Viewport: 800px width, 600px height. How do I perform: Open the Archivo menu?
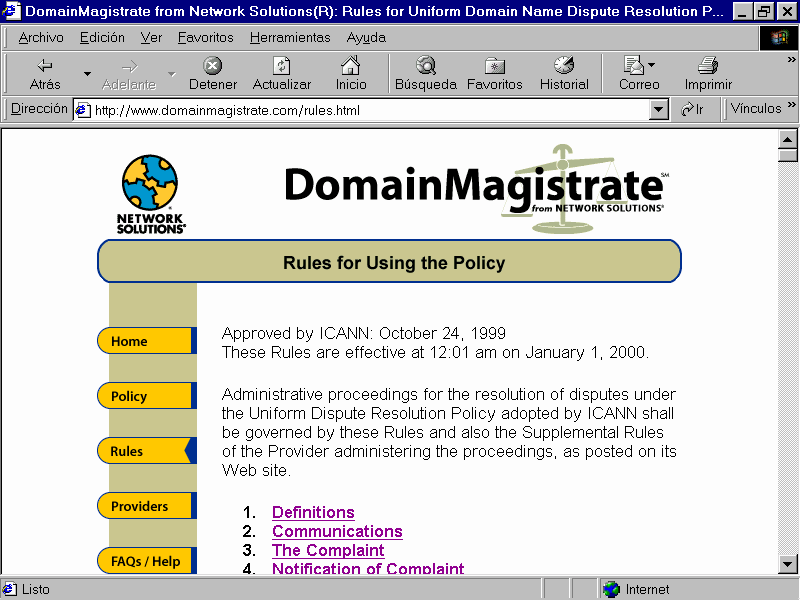coord(41,37)
